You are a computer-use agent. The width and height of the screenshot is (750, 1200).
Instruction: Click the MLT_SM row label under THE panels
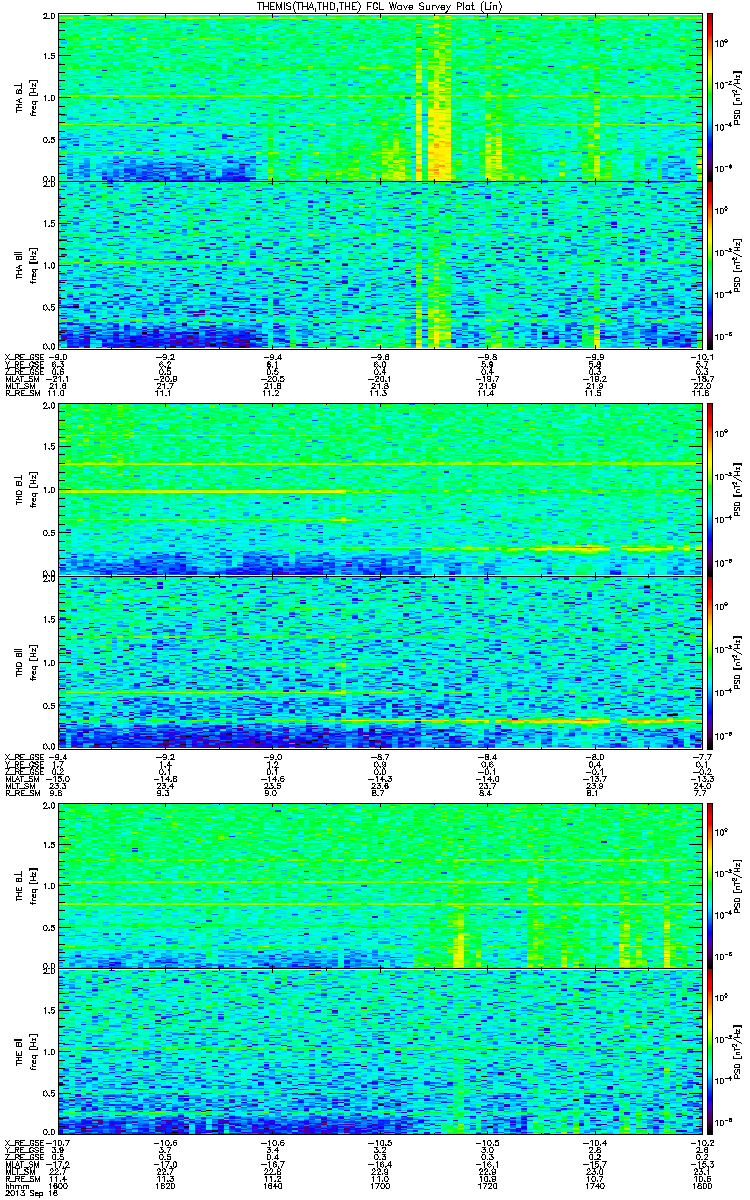(x=18, y=1171)
